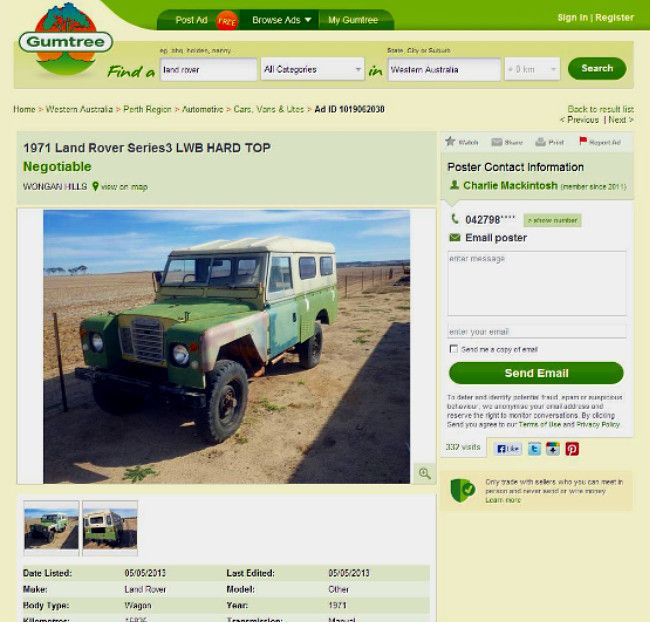Click the magnifier zoom icon on photo

click(424, 473)
